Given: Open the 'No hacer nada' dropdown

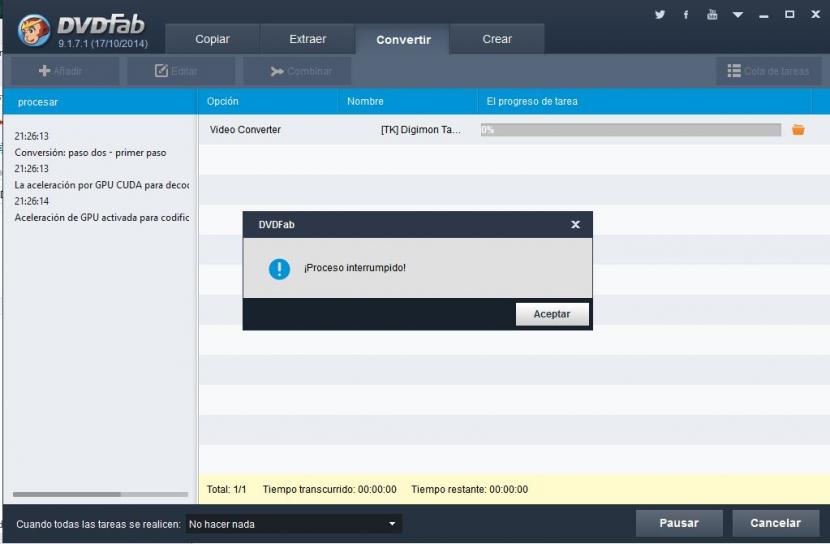Looking at the screenshot, I should click(x=293, y=524).
